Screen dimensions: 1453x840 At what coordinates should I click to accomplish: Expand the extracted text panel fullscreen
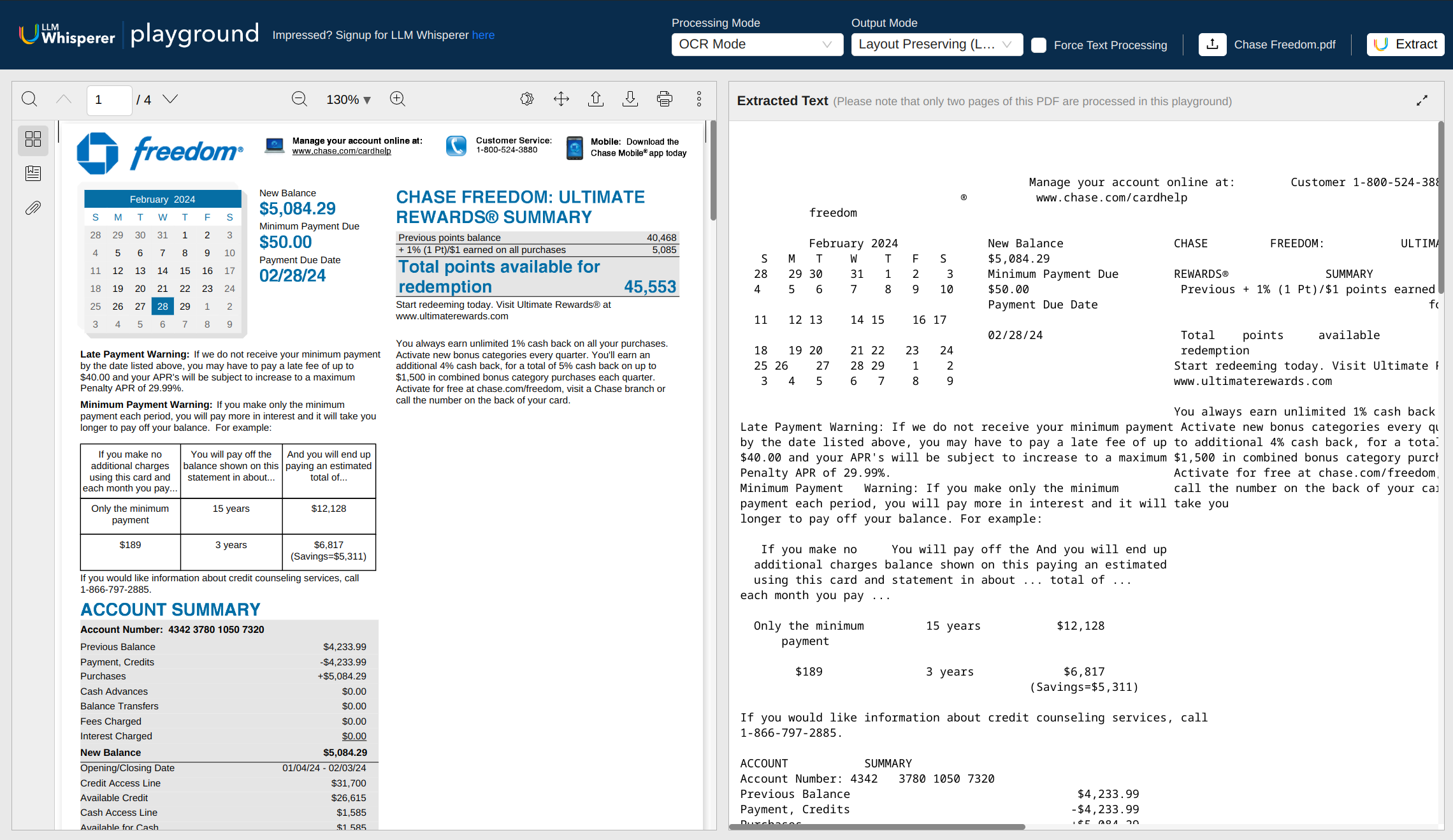pos(1422,101)
